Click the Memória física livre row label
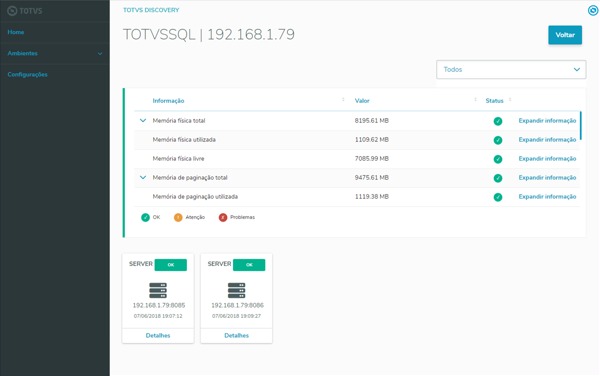Image resolution: width=600 pixels, height=376 pixels. click(178, 158)
